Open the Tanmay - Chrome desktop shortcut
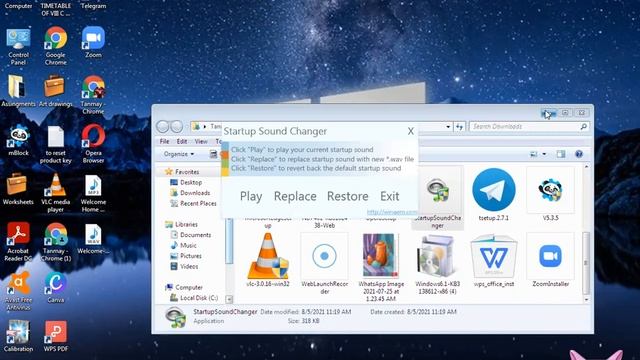 click(x=93, y=95)
